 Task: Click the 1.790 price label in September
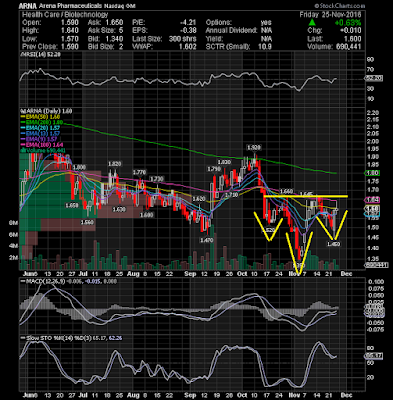214,169
